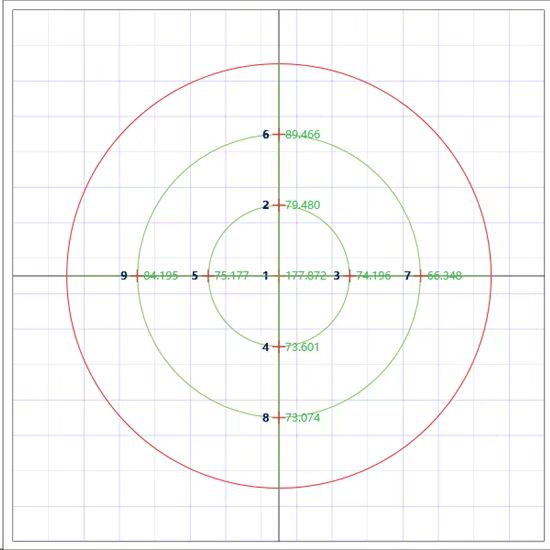This screenshot has height=550, width=550.
Task: Click the 74.196 value label
Action: [374, 276]
